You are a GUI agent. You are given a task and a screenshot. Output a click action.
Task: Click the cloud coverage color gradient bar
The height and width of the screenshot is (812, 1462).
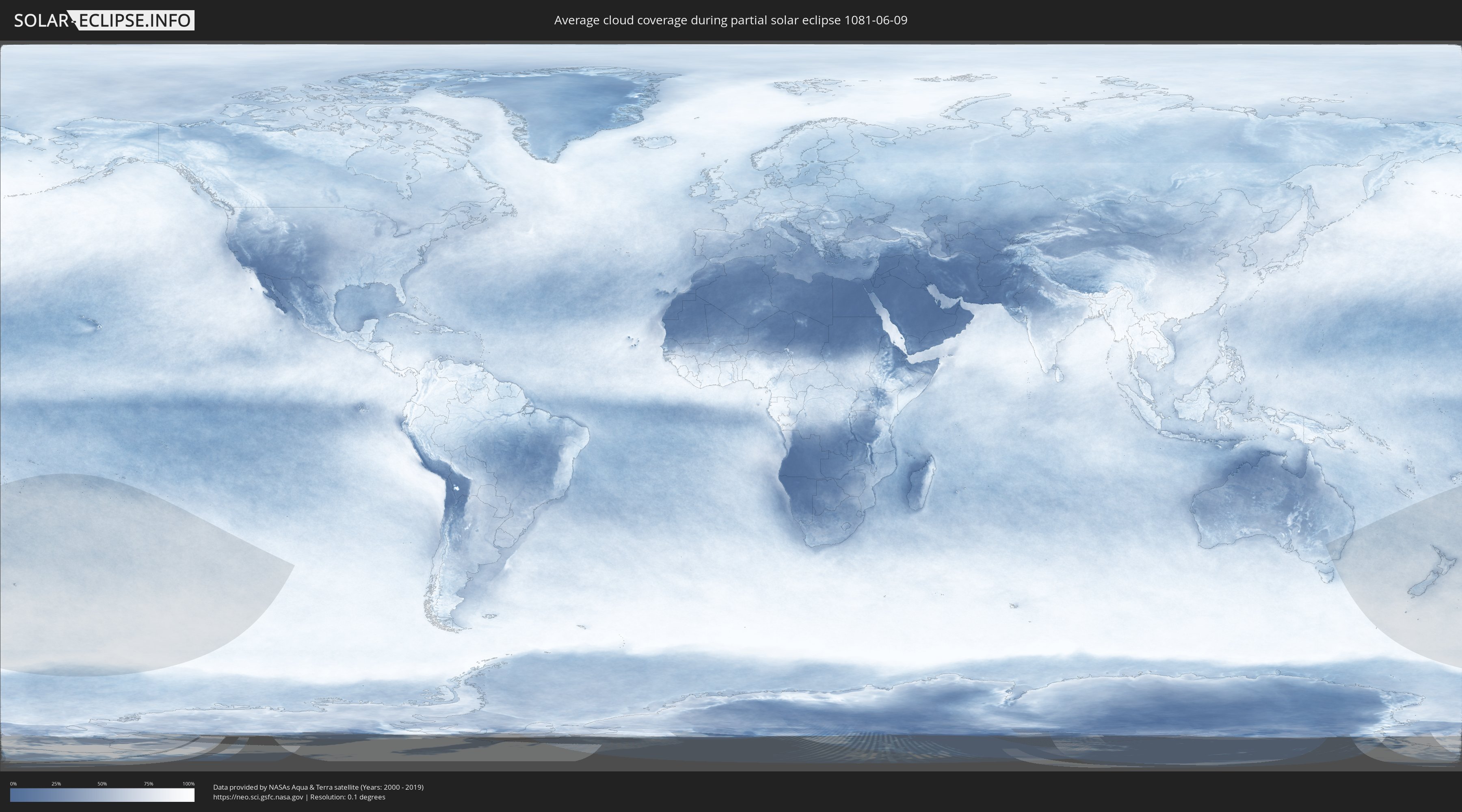point(102,795)
